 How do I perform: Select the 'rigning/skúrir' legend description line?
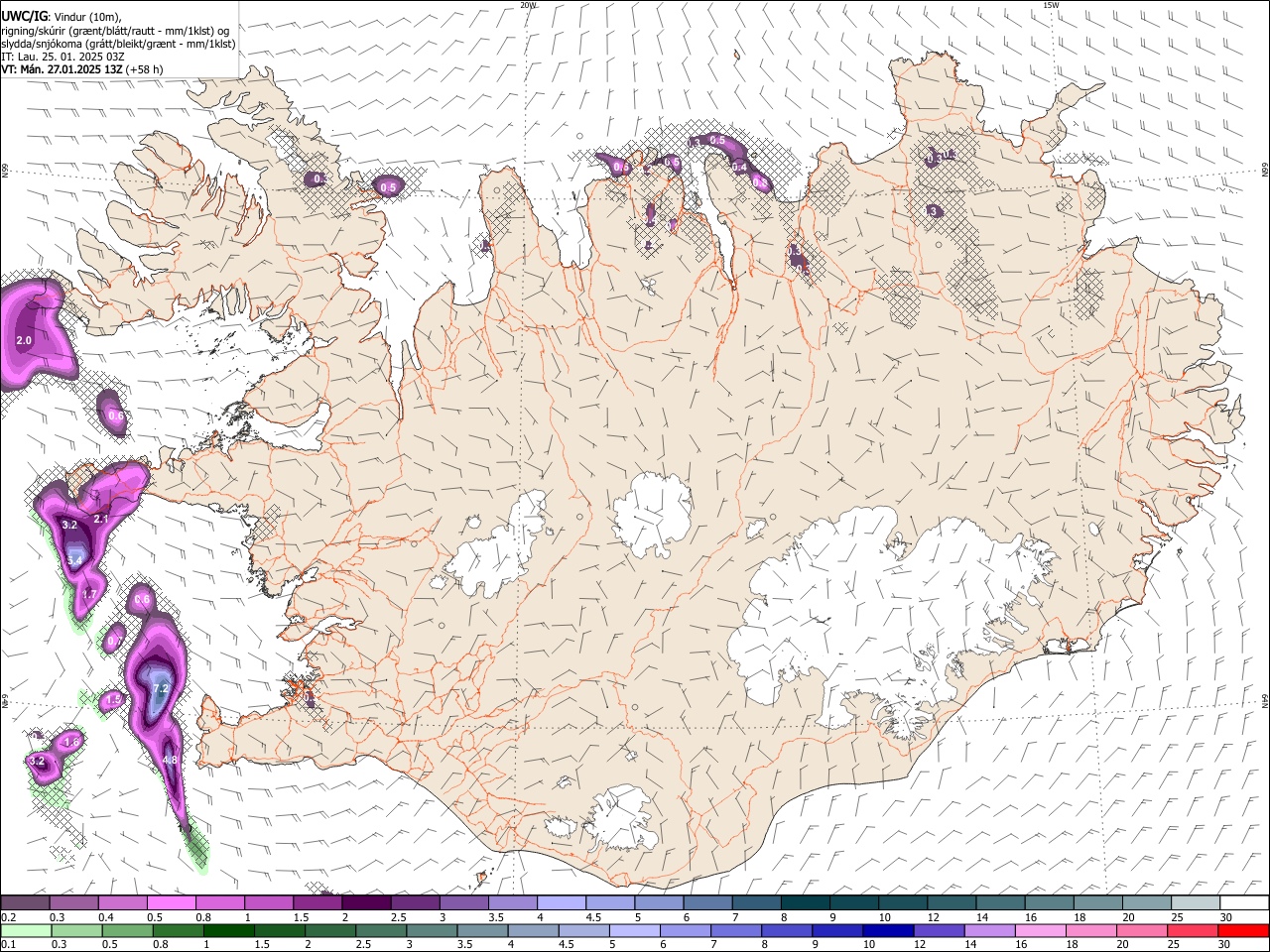point(116,31)
